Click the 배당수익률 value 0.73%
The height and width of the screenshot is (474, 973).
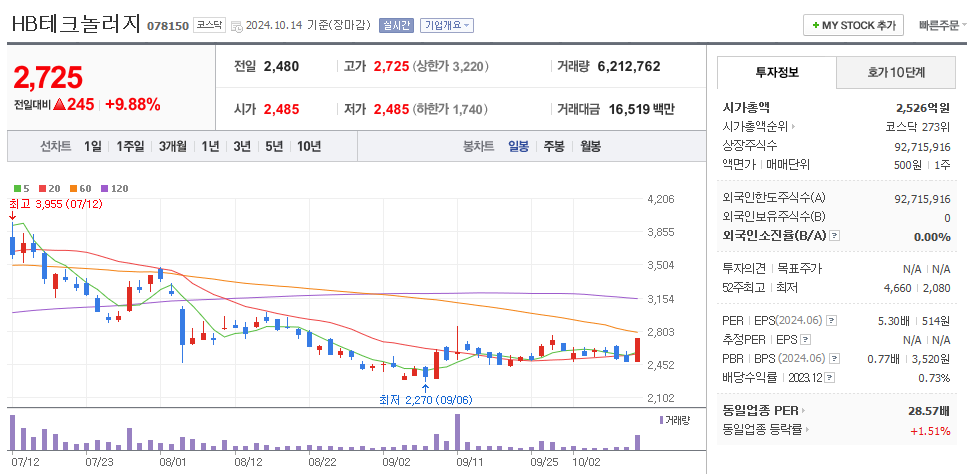pyautogui.click(x=934, y=378)
